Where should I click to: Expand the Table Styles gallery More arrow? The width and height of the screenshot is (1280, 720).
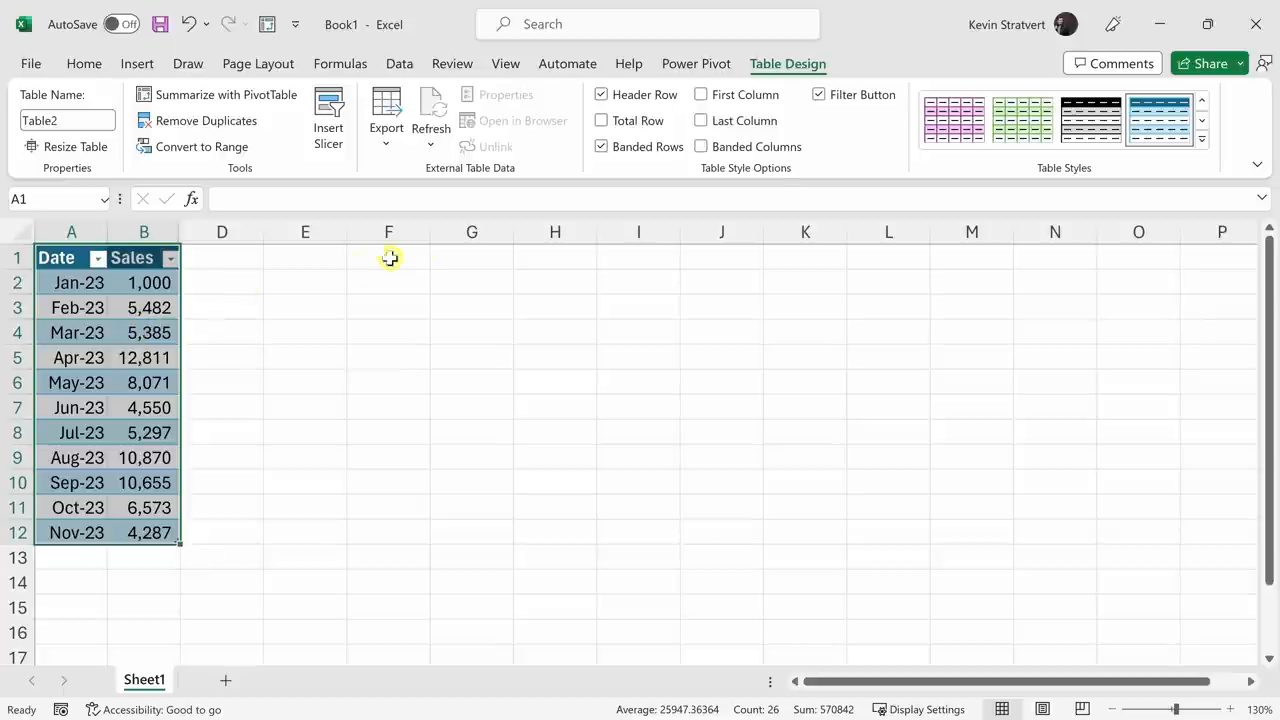[1202, 140]
